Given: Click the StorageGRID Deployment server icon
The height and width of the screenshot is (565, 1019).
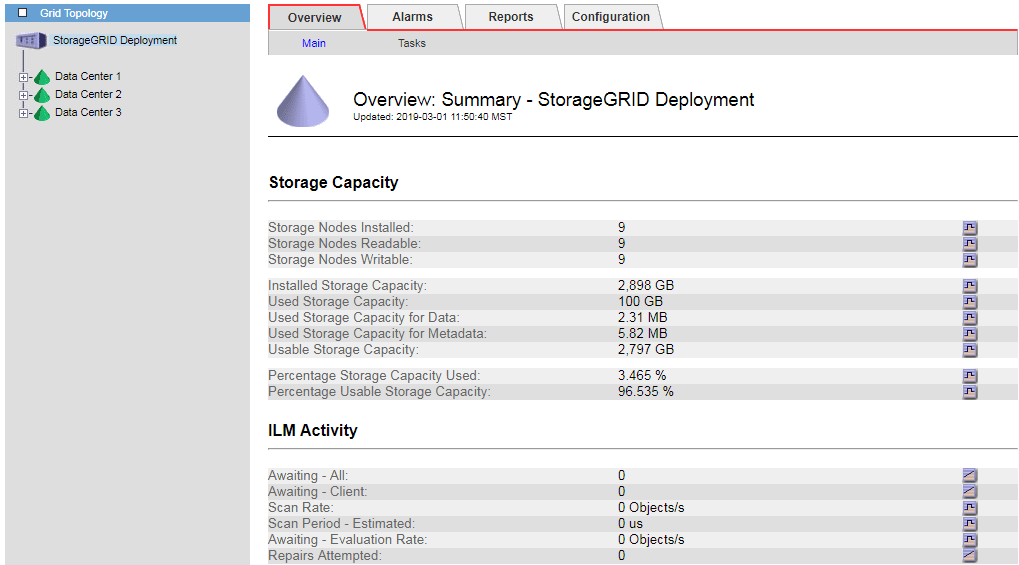Looking at the screenshot, I should 32,41.
